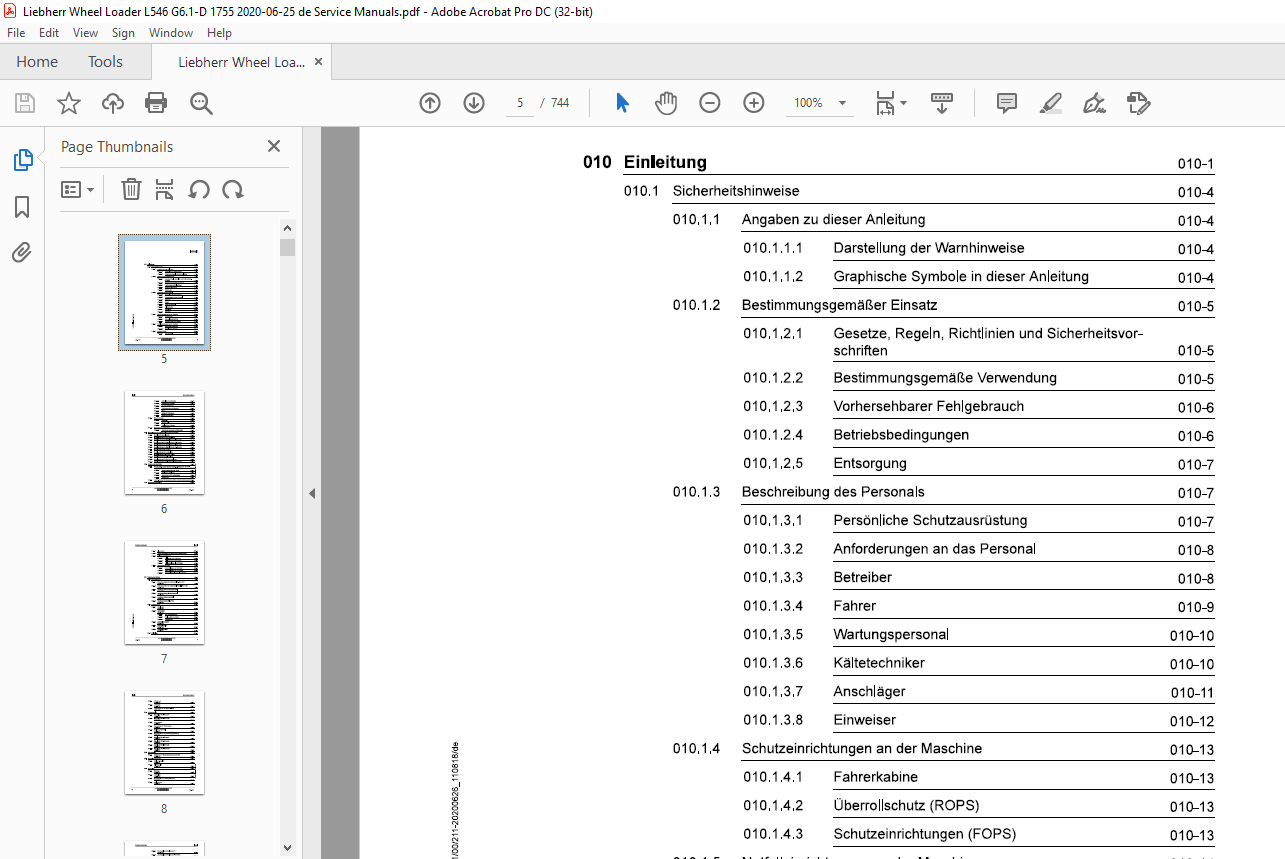Click the Überrollschutz (ROPS) entry
The height and width of the screenshot is (859, 1285).
pos(906,805)
